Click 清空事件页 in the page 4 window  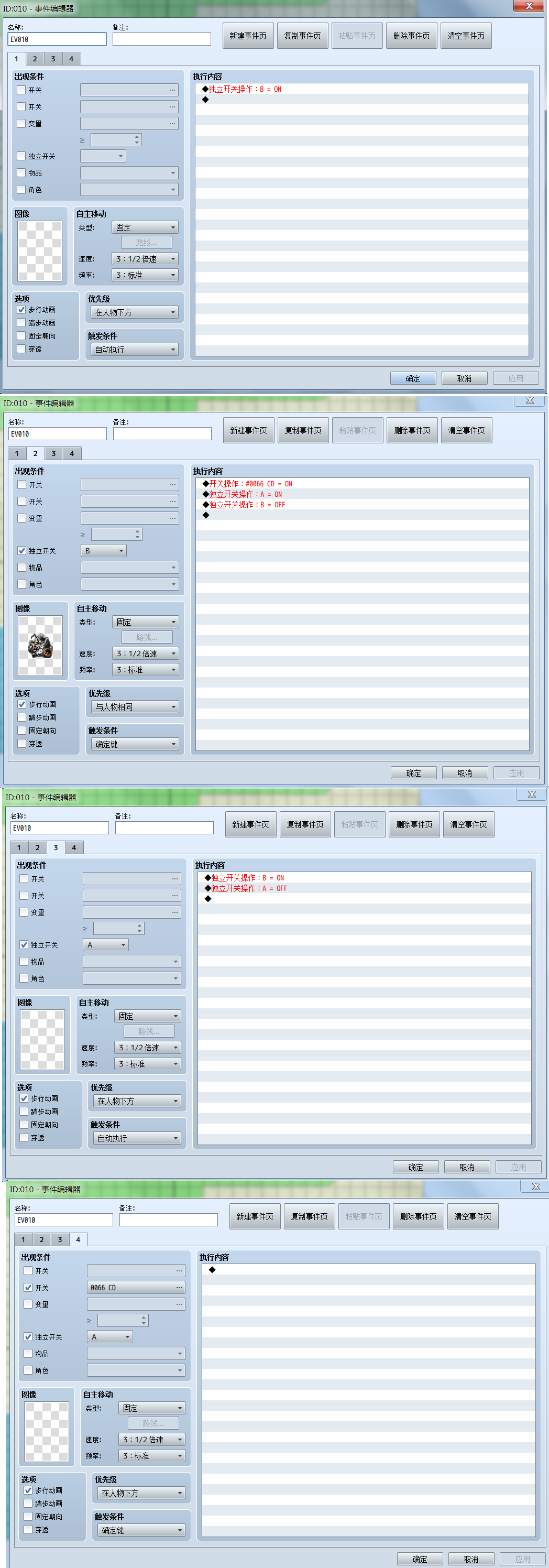pos(473,1216)
